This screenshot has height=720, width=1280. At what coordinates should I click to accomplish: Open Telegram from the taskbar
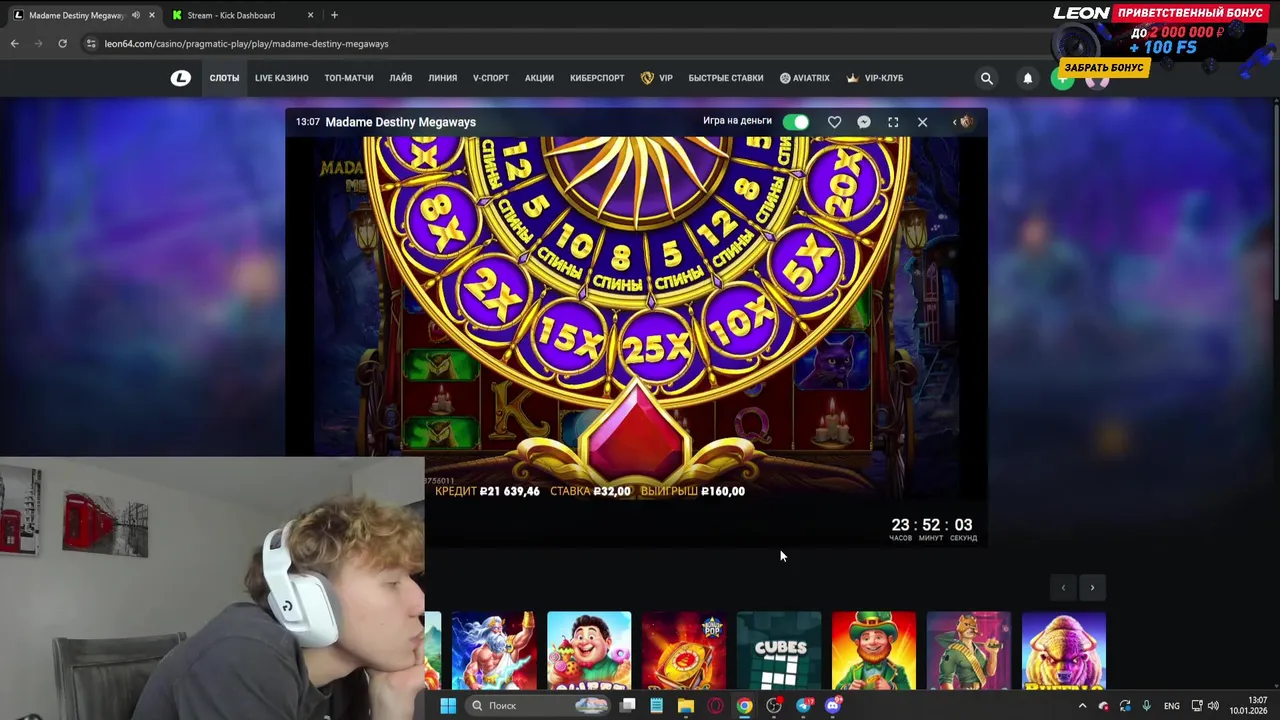(x=804, y=706)
